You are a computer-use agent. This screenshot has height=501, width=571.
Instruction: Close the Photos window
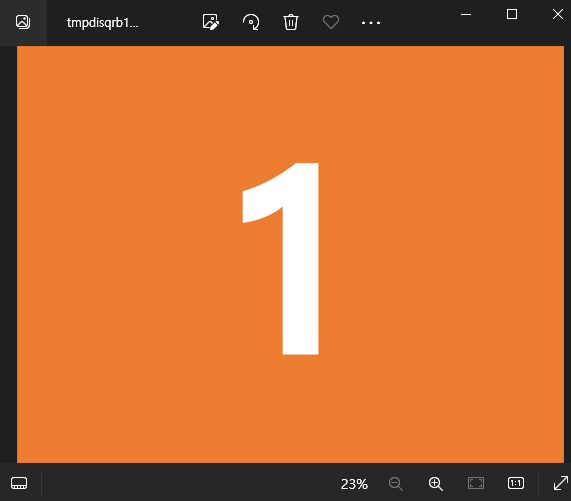[558, 14]
